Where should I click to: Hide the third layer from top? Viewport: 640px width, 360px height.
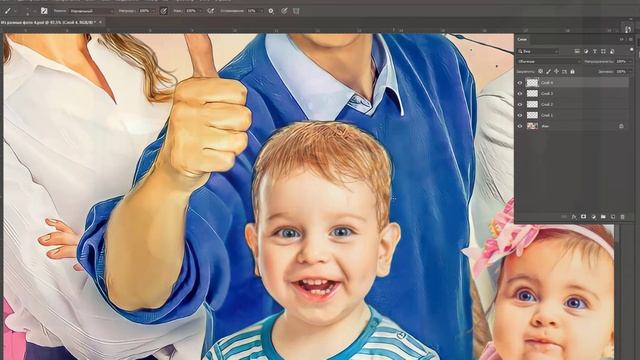tap(520, 104)
